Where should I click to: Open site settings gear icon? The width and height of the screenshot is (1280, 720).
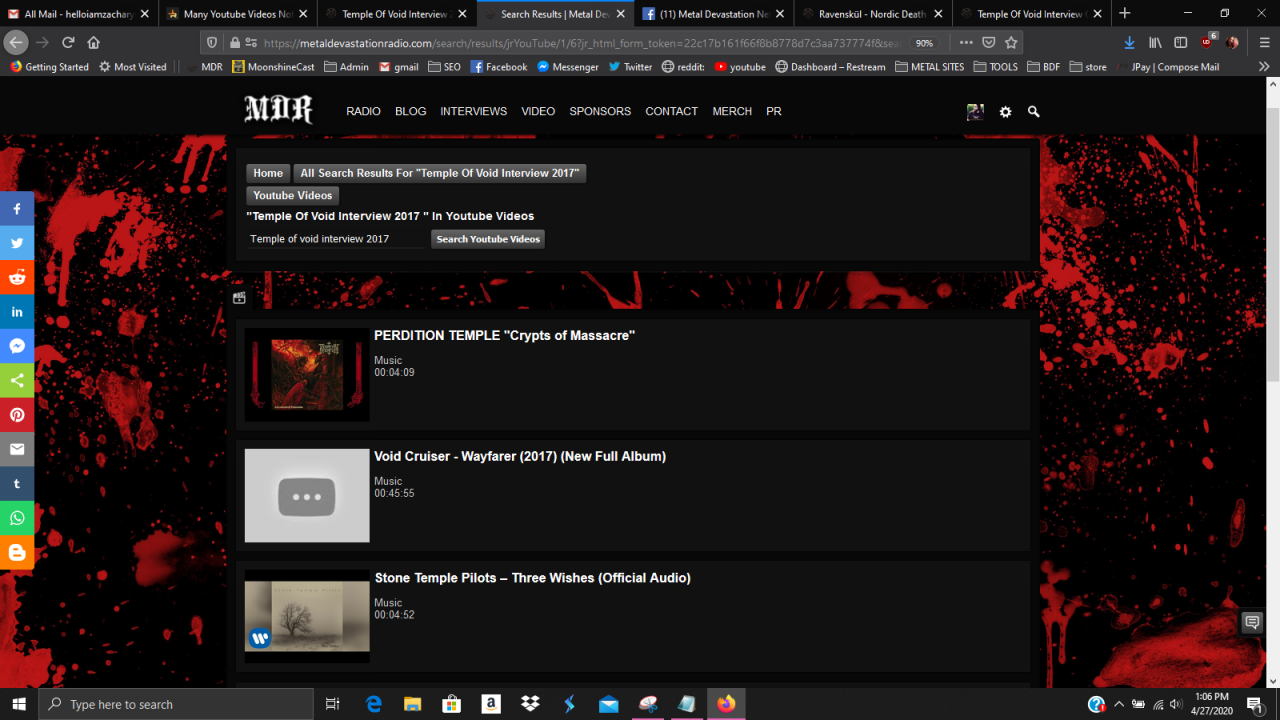point(1005,112)
